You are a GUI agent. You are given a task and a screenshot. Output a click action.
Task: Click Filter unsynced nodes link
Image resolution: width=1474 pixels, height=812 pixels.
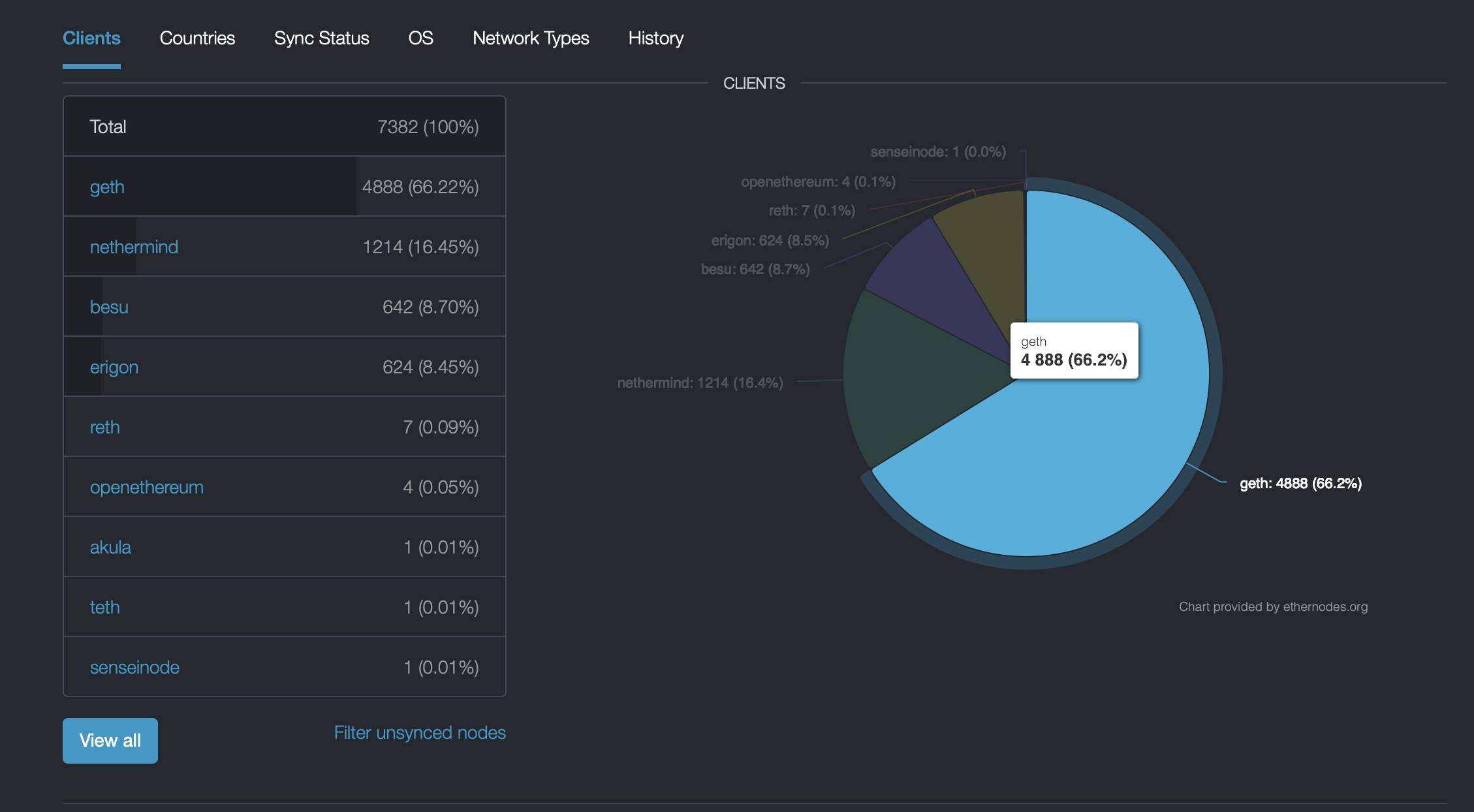tap(420, 732)
